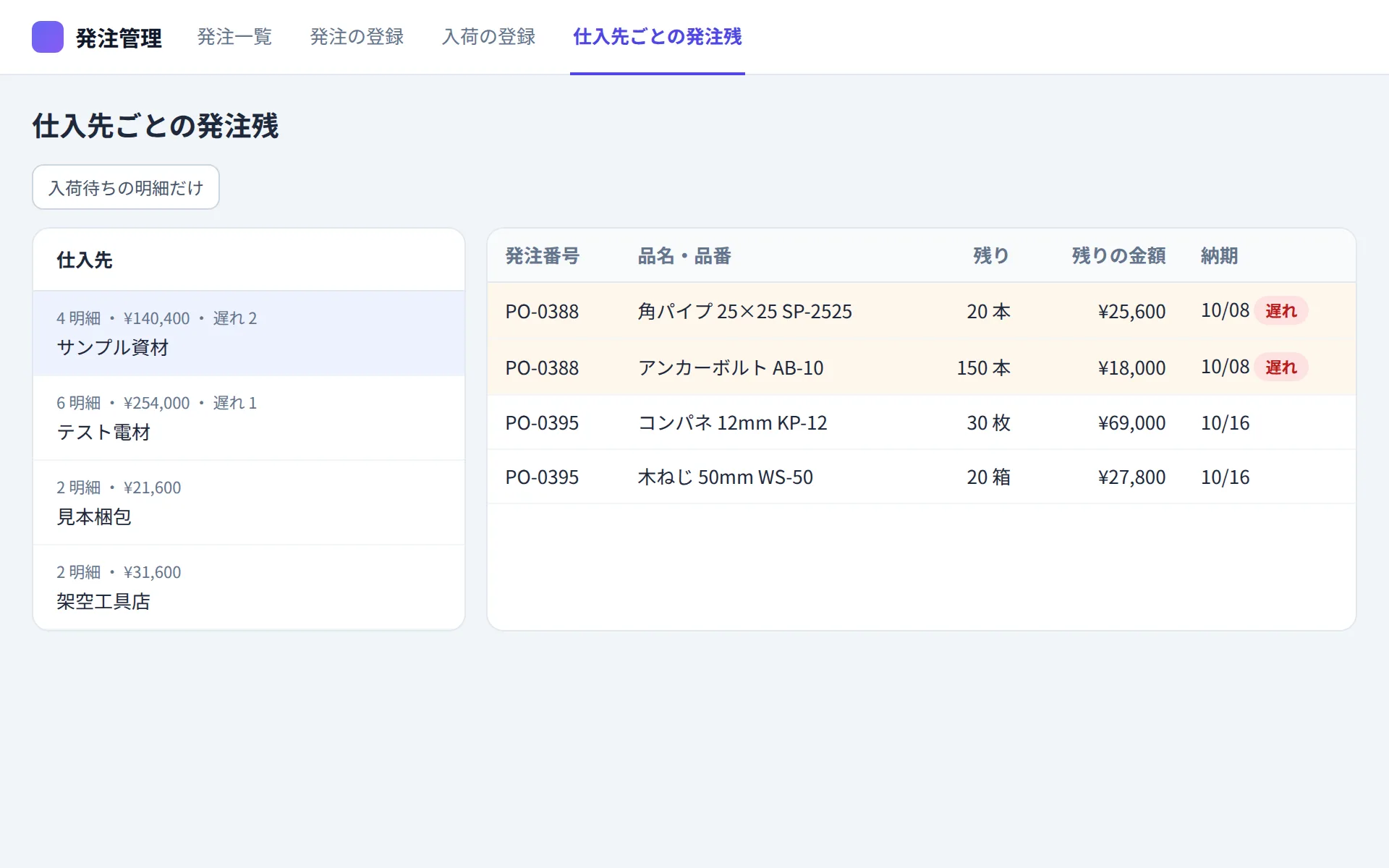Click the 6 明細・¥254,000・遅れ 1 summary
1389x868 pixels.
[157, 403]
